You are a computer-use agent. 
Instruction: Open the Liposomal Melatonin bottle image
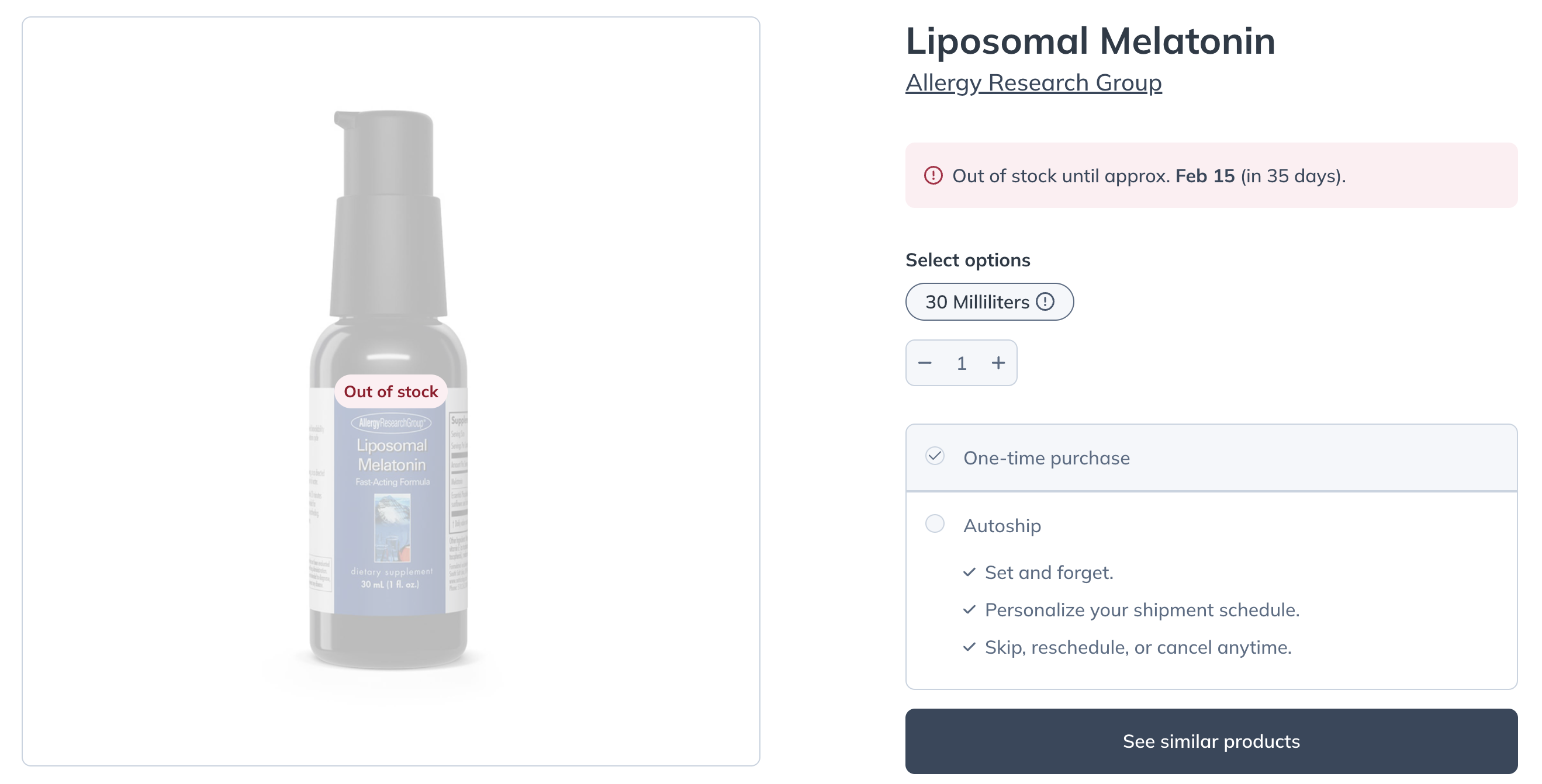(389, 389)
